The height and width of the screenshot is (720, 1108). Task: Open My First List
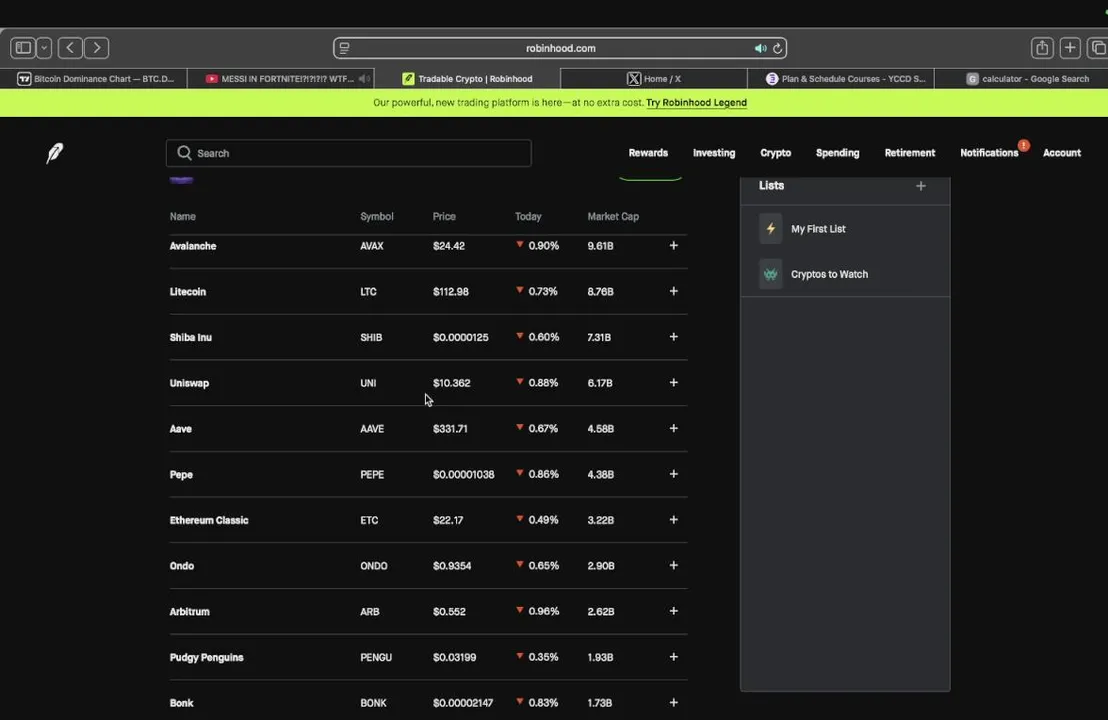pyautogui.click(x=845, y=229)
